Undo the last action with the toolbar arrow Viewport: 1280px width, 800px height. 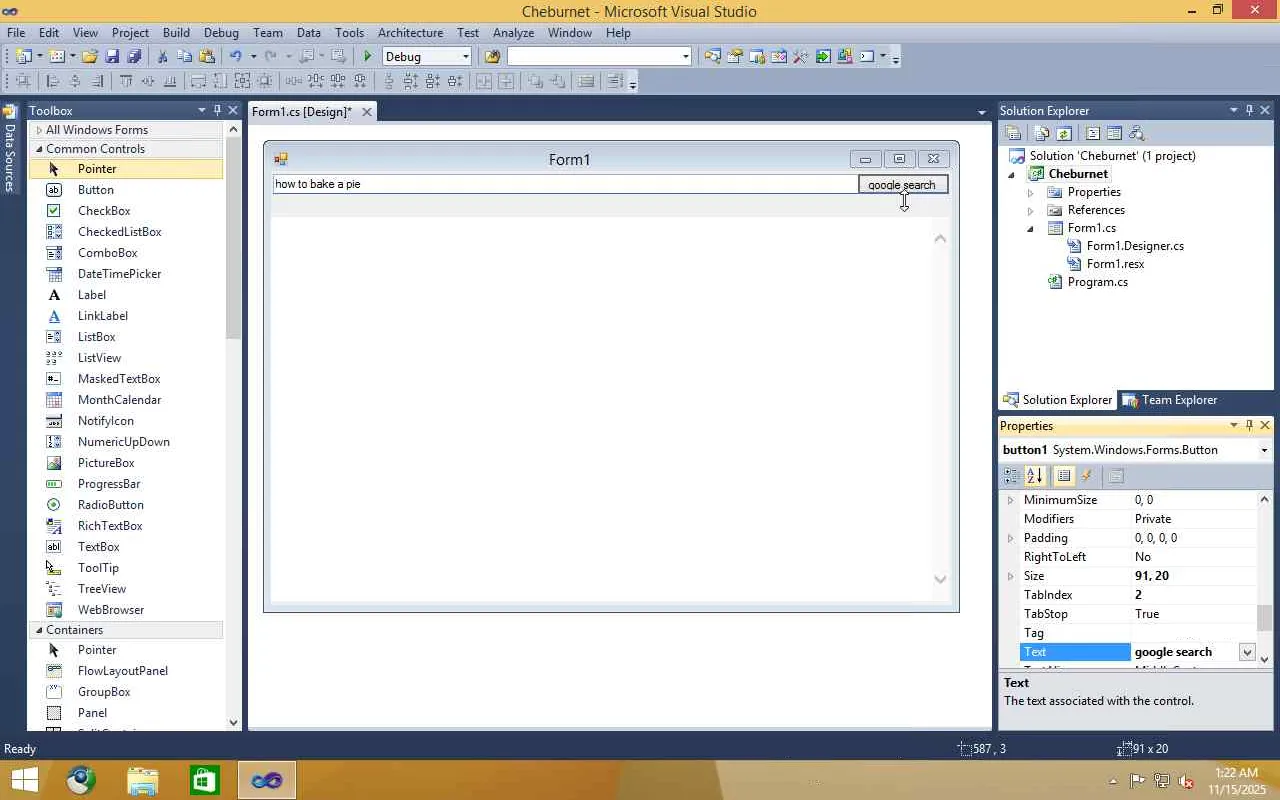pyautogui.click(x=236, y=57)
